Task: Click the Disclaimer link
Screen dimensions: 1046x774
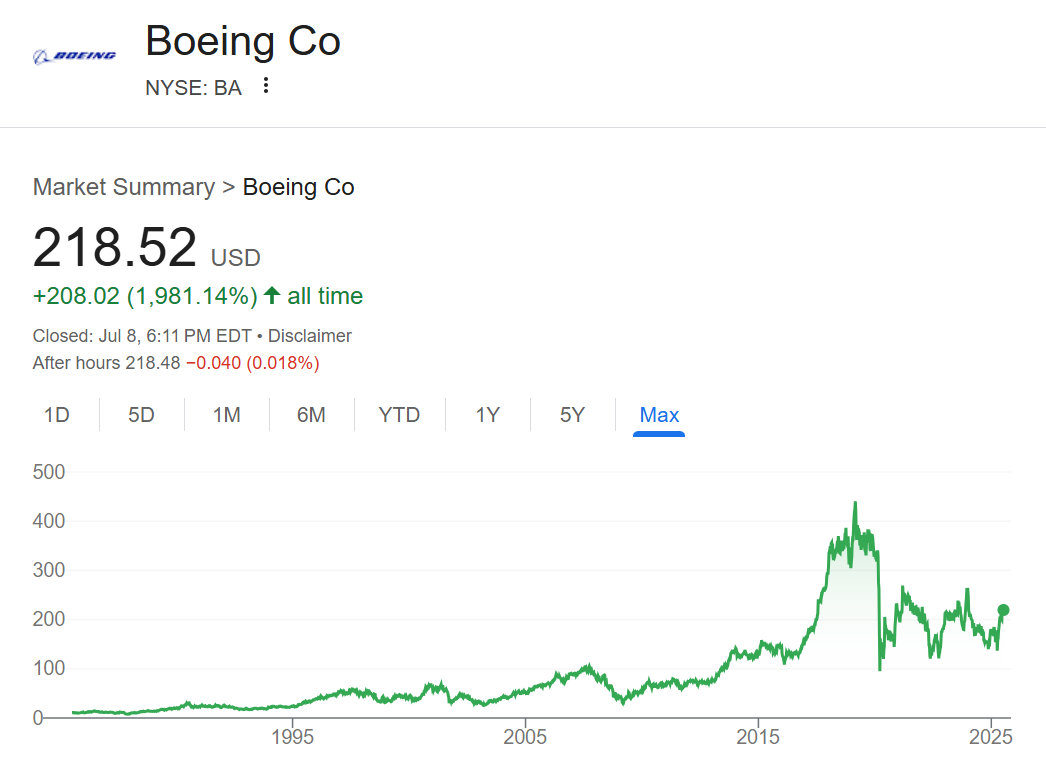Action: 310,336
